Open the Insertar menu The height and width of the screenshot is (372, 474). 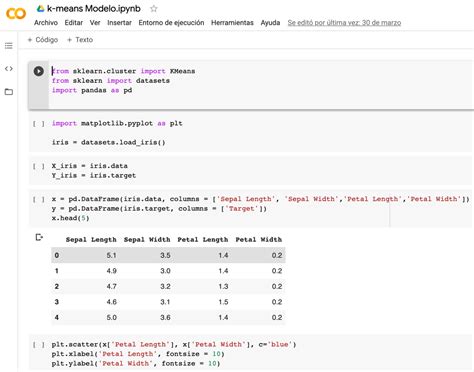coord(119,23)
